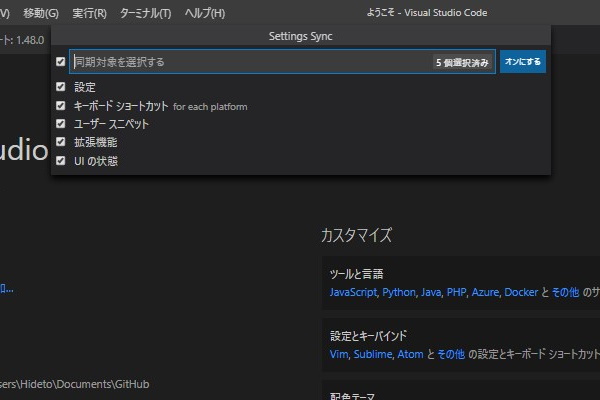Open the Azure tools link

coord(485,292)
